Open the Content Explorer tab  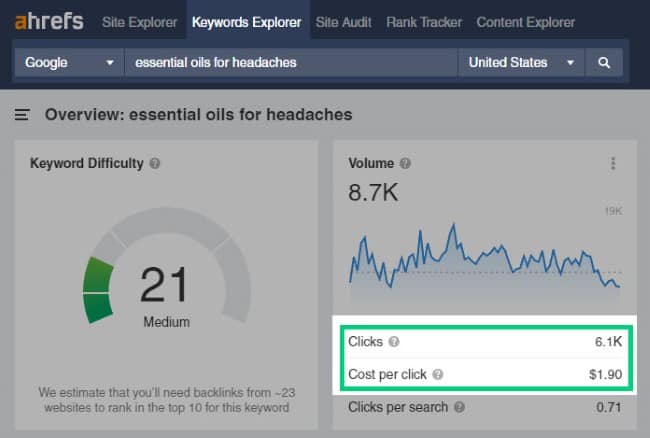525,22
